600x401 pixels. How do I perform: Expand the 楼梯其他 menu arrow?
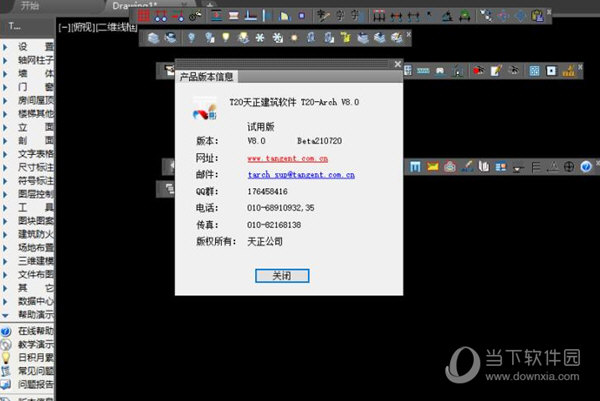(x=5, y=114)
